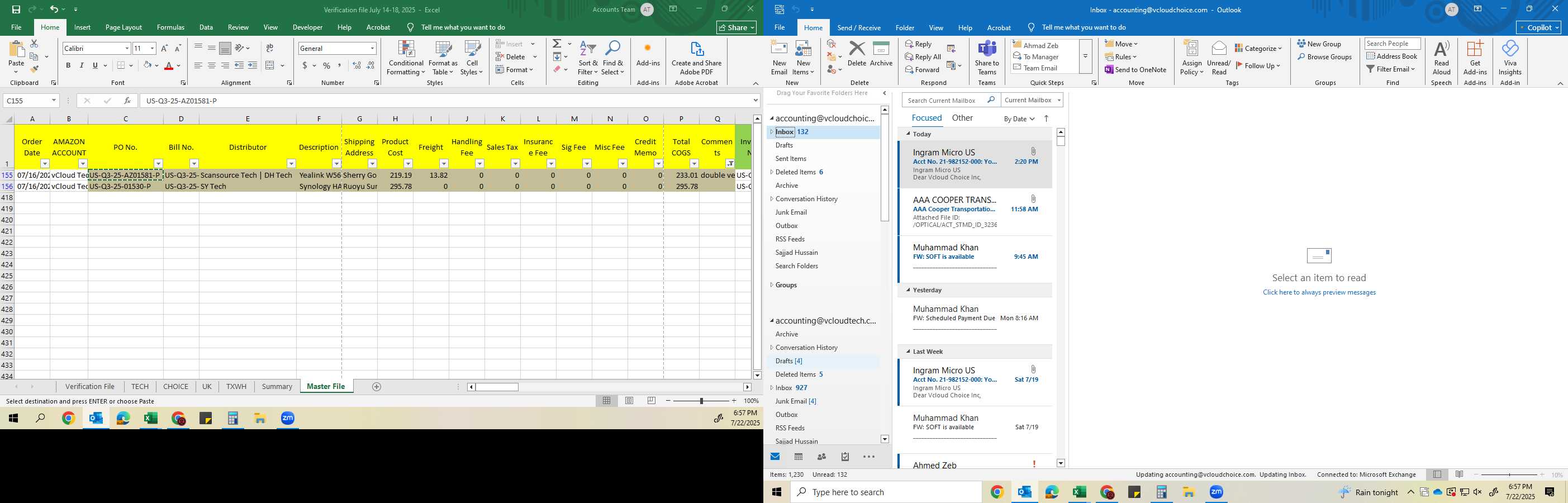Screen dimensions: 1568x503
Task: Open Address Book in Outlook
Action: coord(1392,56)
